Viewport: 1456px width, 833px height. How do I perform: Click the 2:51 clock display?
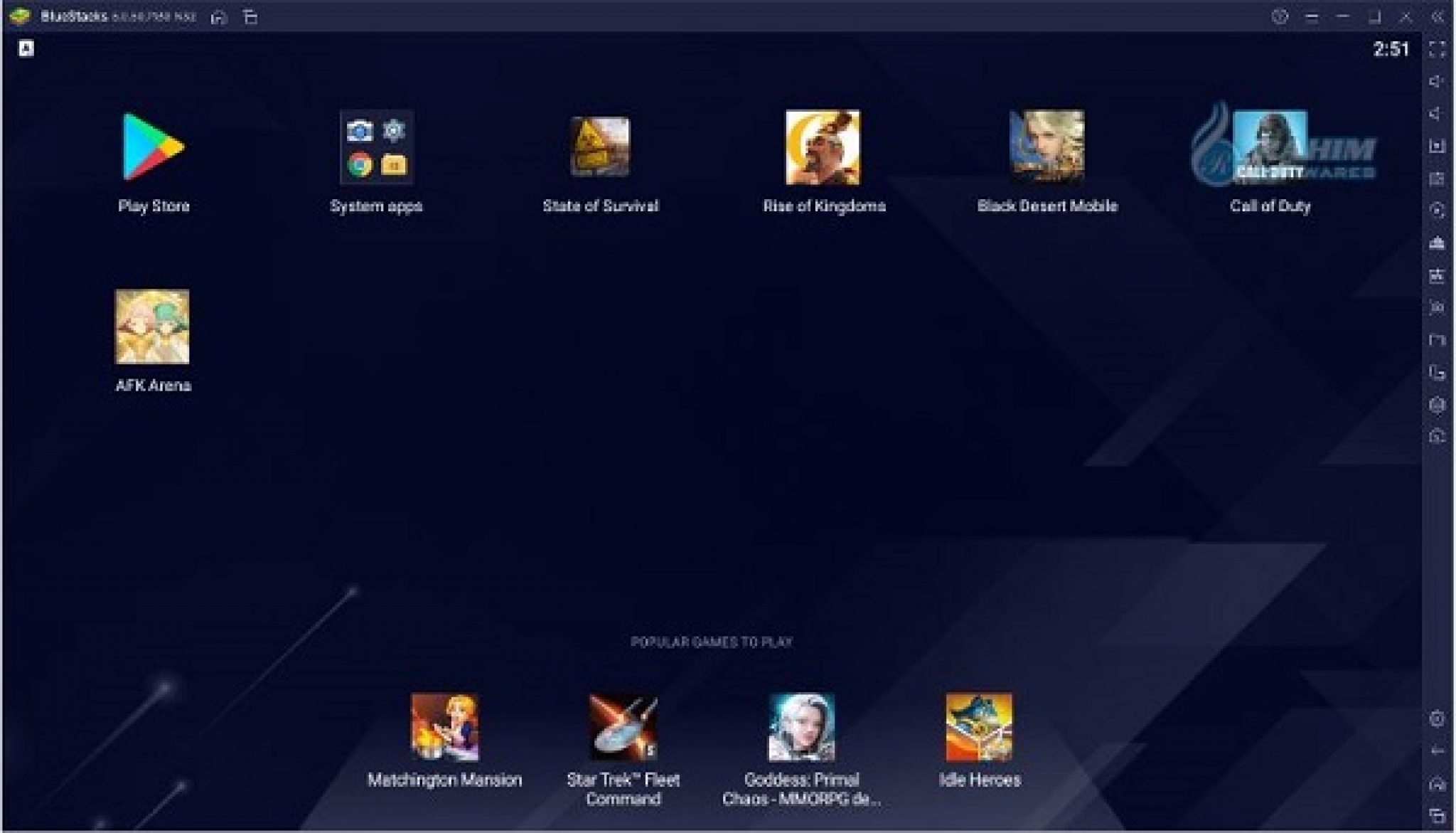1391,49
